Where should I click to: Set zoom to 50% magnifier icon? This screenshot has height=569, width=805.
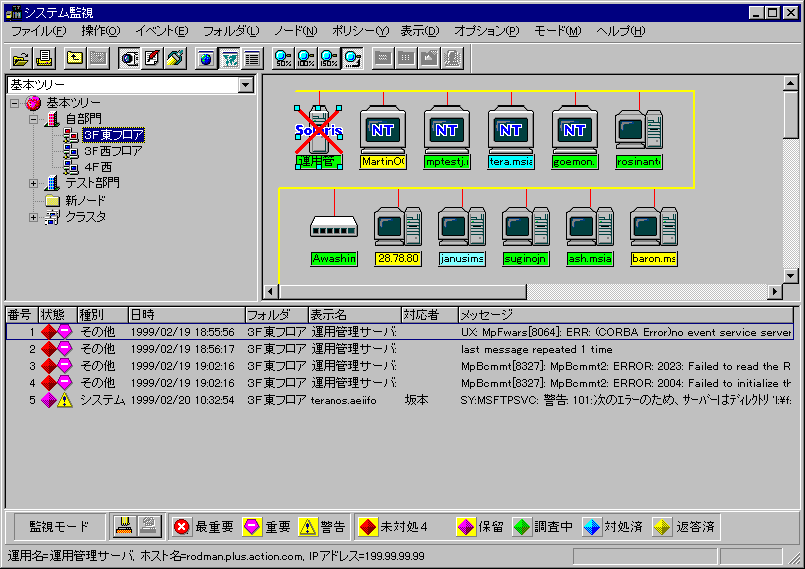pos(283,59)
